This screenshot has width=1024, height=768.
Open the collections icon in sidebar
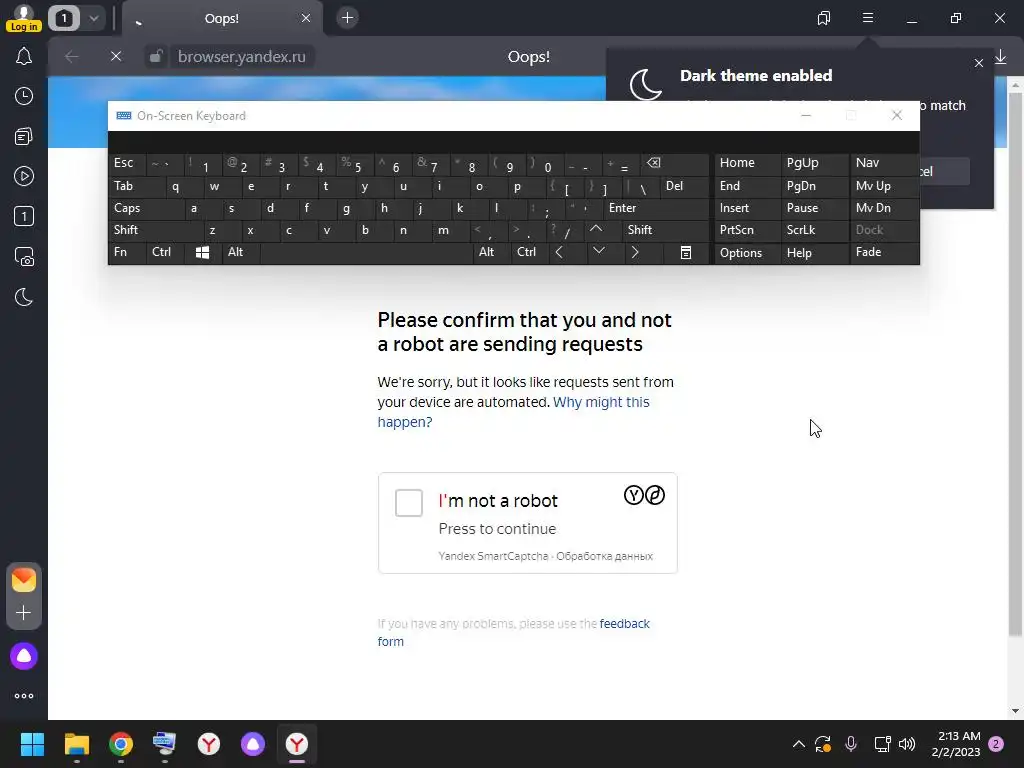tap(24, 136)
